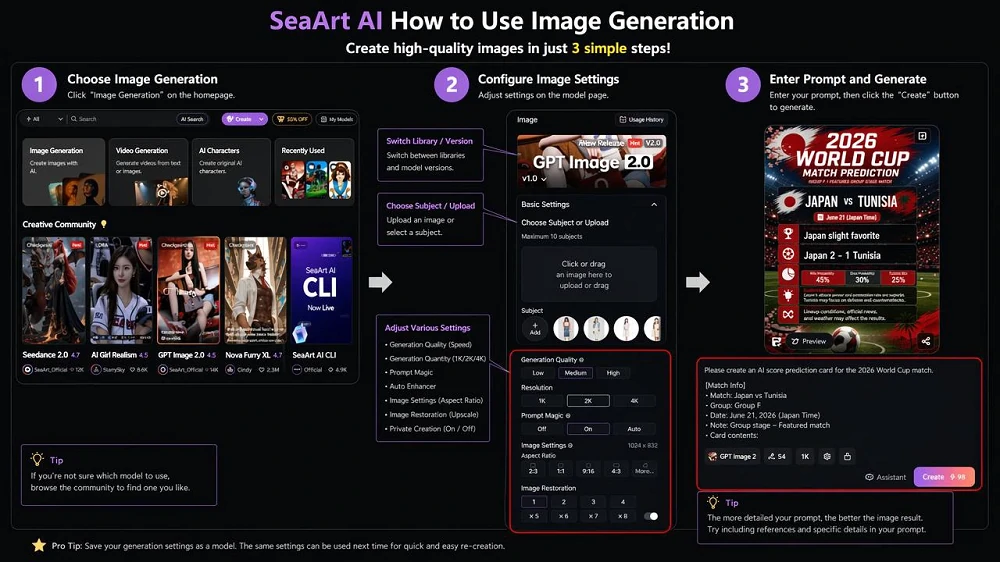Click the lightbulb icon beside Creative Community
The width and height of the screenshot is (1000, 562).
click(104, 224)
